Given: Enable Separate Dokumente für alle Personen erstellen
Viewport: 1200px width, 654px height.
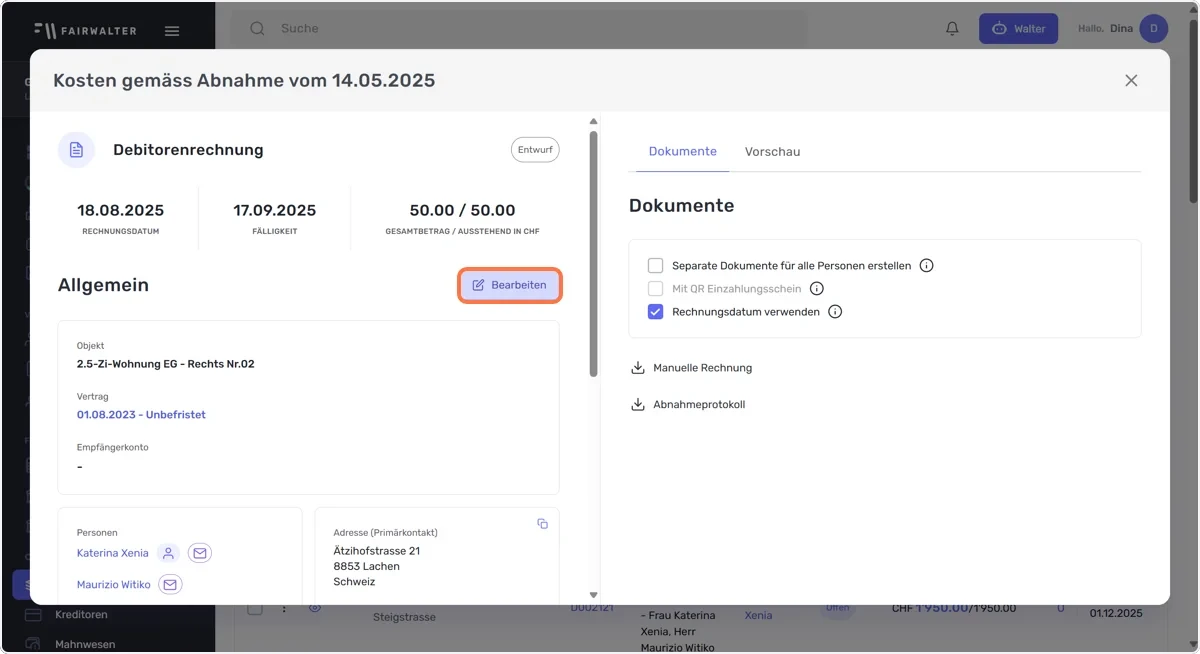Looking at the screenshot, I should click(x=656, y=266).
